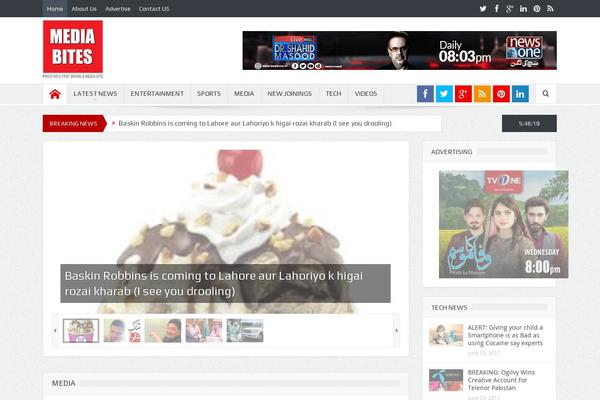Open Telenor article thumbnail
This screenshot has height=400, width=600.
point(446,380)
